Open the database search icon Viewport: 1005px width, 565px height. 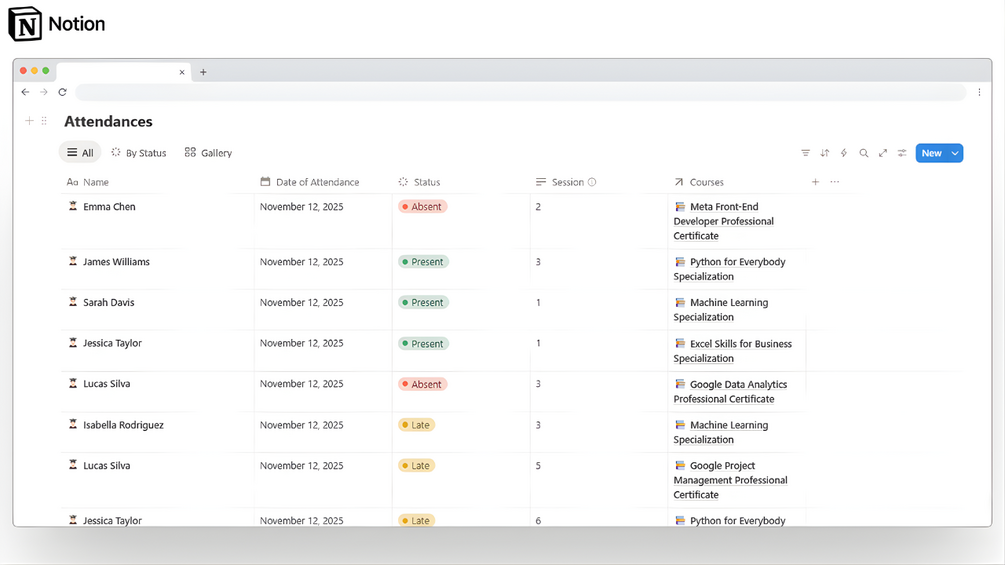point(864,153)
